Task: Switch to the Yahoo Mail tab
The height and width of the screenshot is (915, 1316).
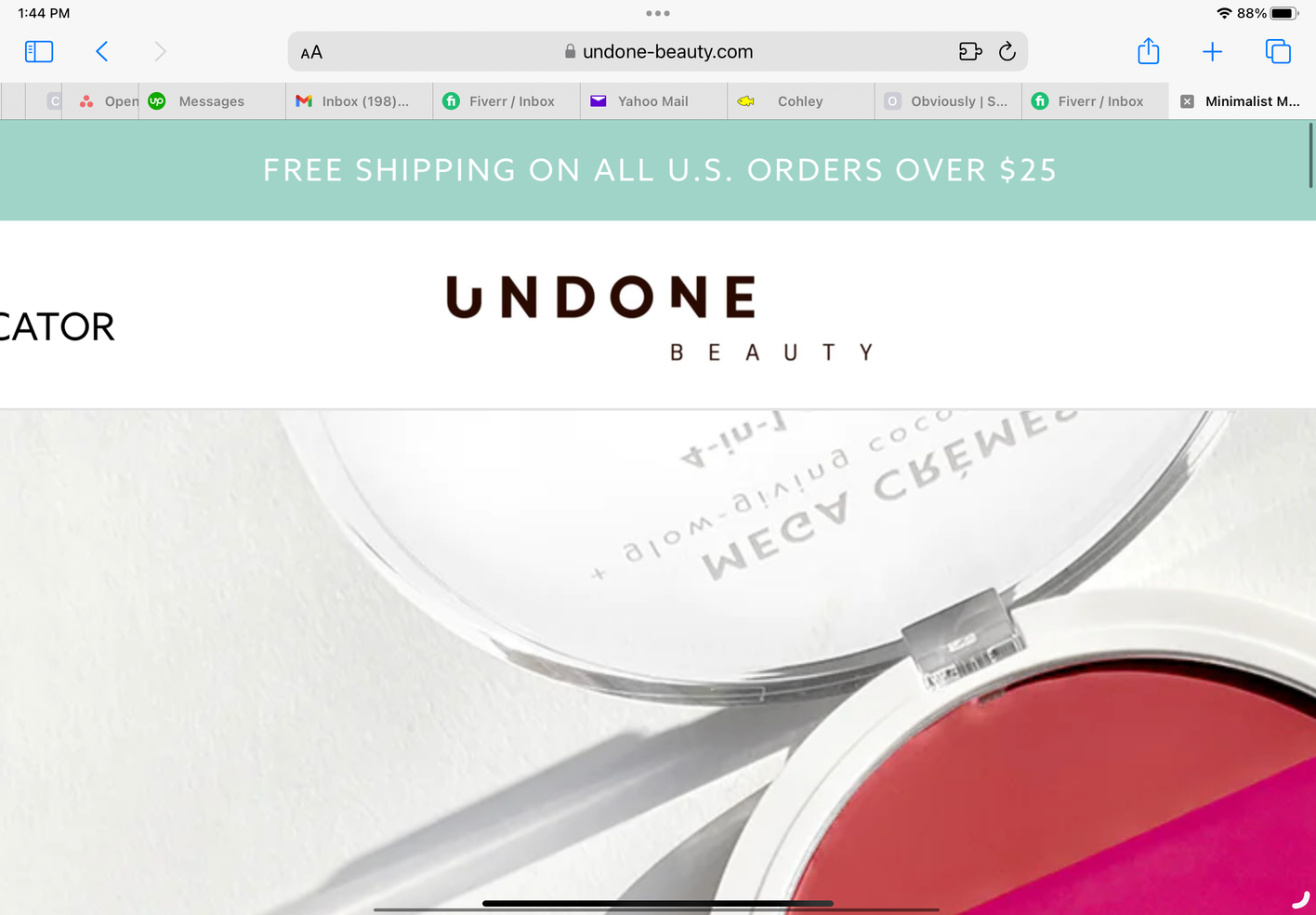Action: (653, 101)
